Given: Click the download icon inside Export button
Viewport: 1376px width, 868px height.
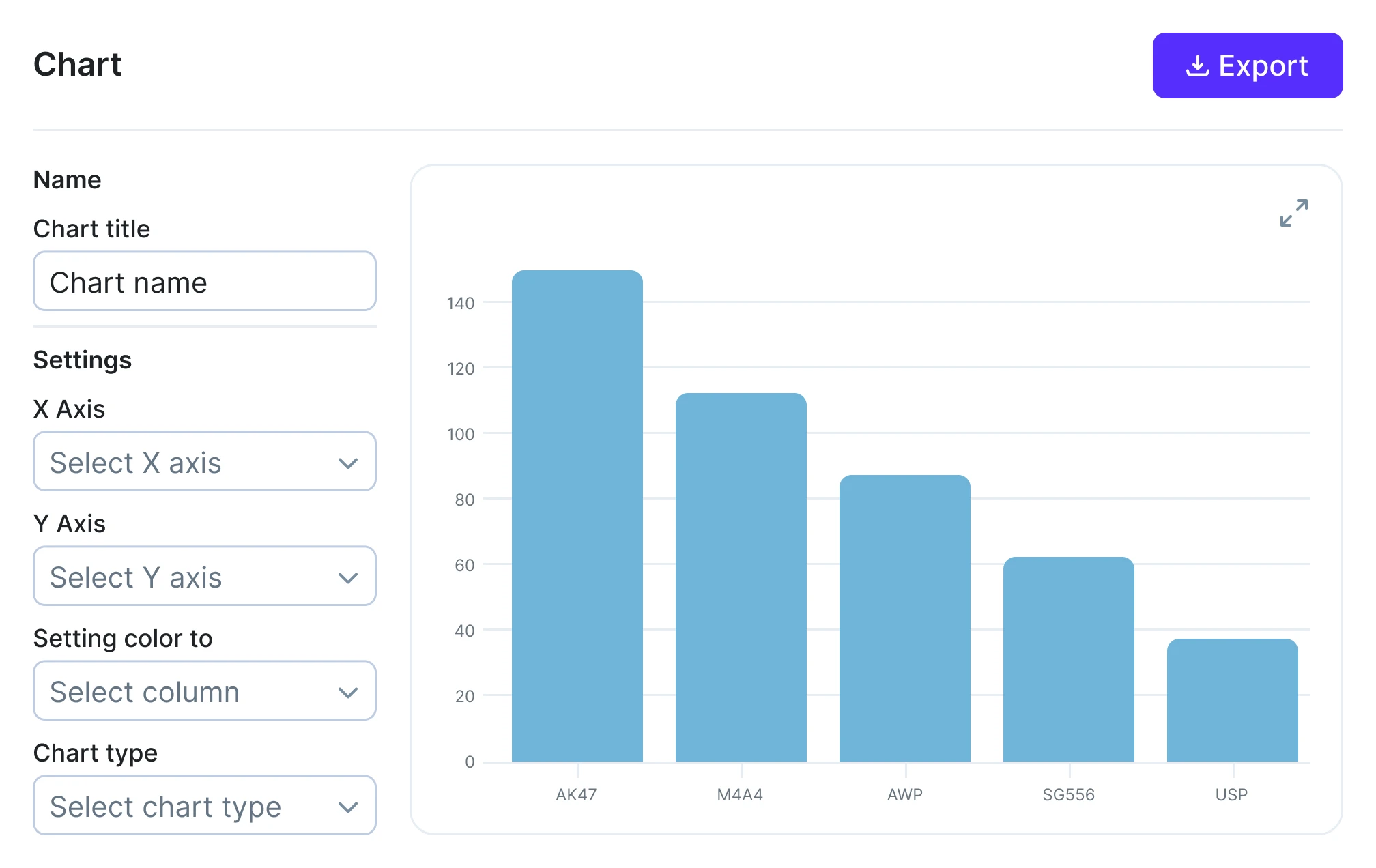Looking at the screenshot, I should (x=1198, y=65).
